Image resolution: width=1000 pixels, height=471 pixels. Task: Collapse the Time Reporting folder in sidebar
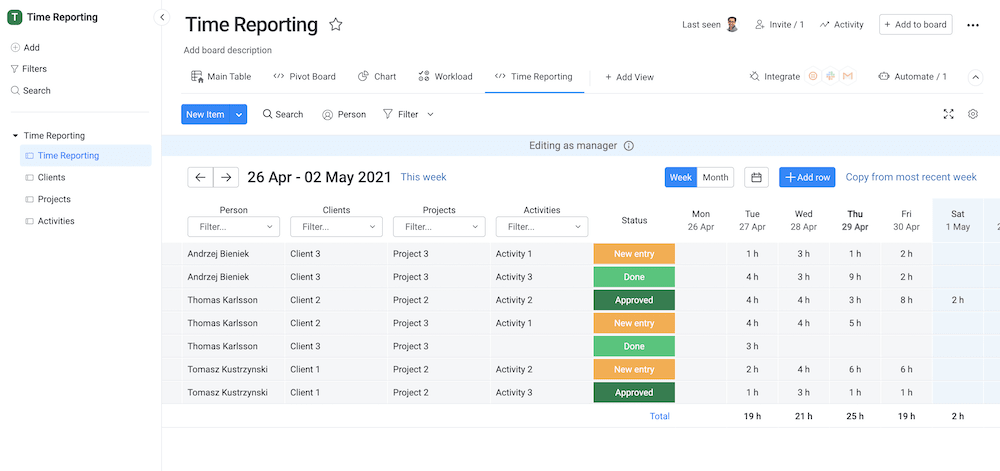point(15,136)
